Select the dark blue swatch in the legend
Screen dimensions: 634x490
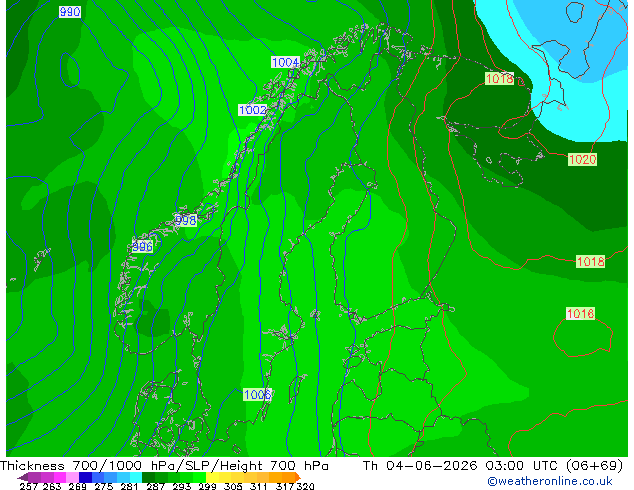[85, 477]
